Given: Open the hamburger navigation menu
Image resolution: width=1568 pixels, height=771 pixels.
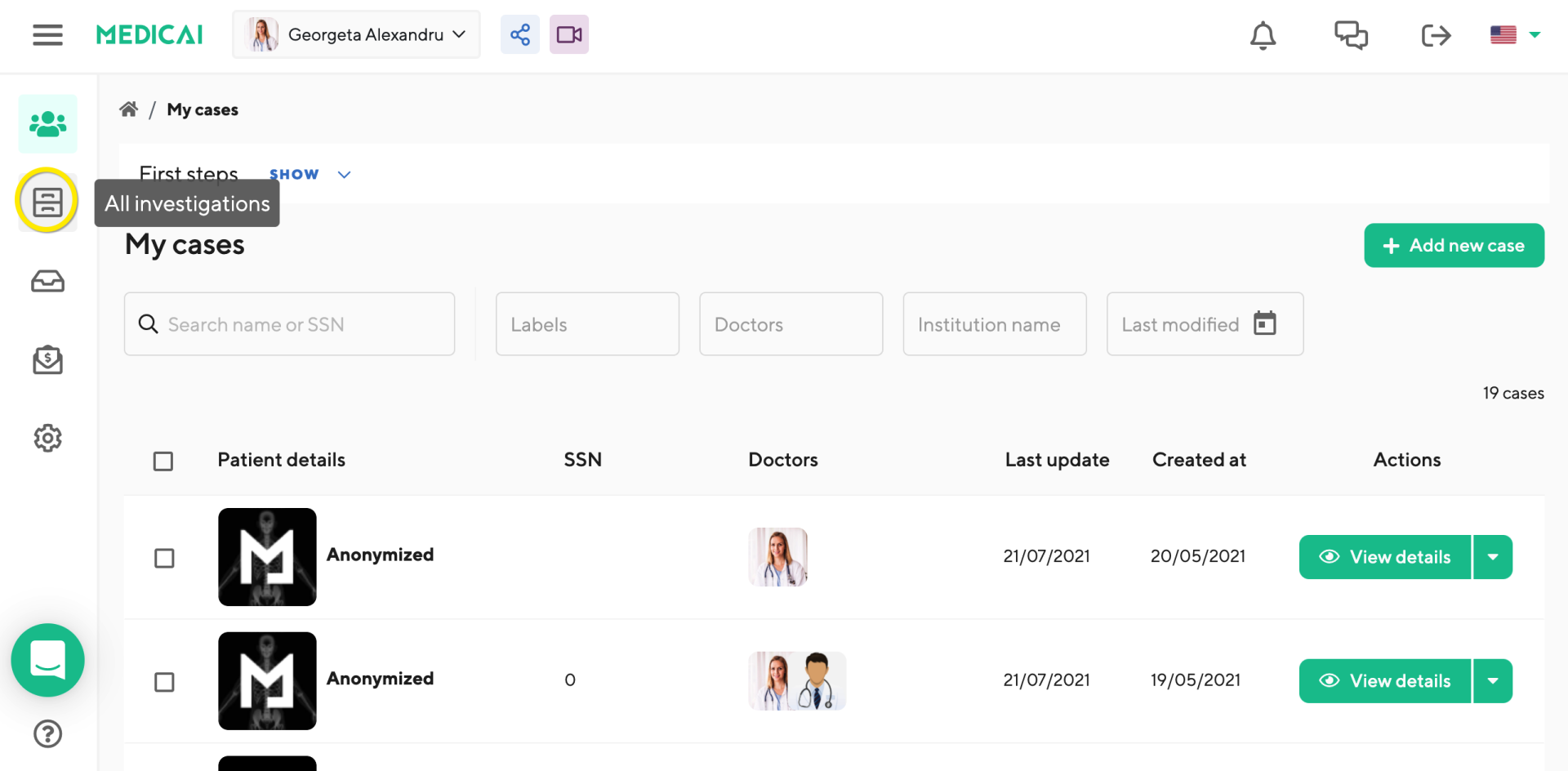Looking at the screenshot, I should pos(47,35).
